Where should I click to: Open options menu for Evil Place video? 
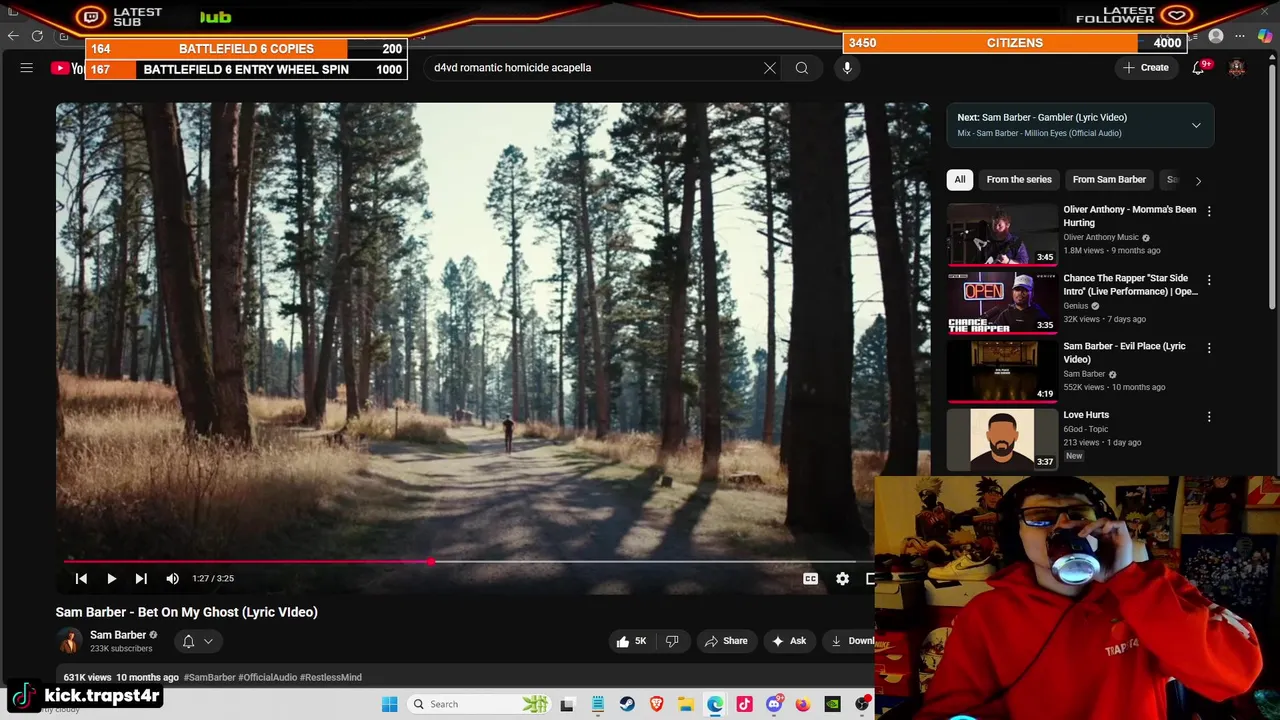point(1209,348)
